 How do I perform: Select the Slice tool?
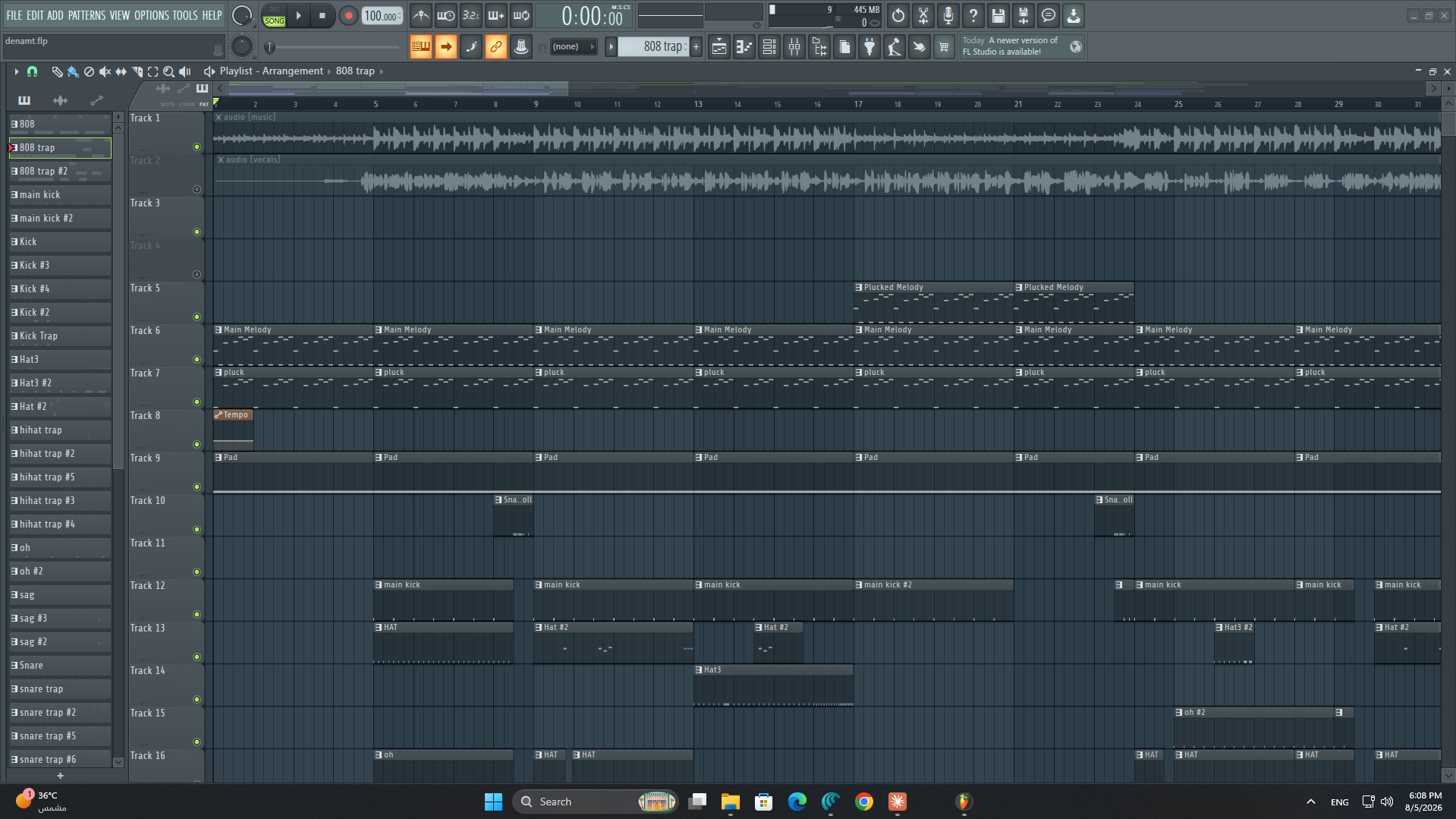pyautogui.click(x=137, y=71)
